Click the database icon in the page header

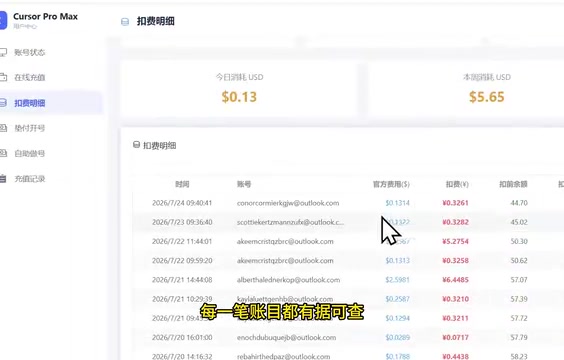[125, 22]
